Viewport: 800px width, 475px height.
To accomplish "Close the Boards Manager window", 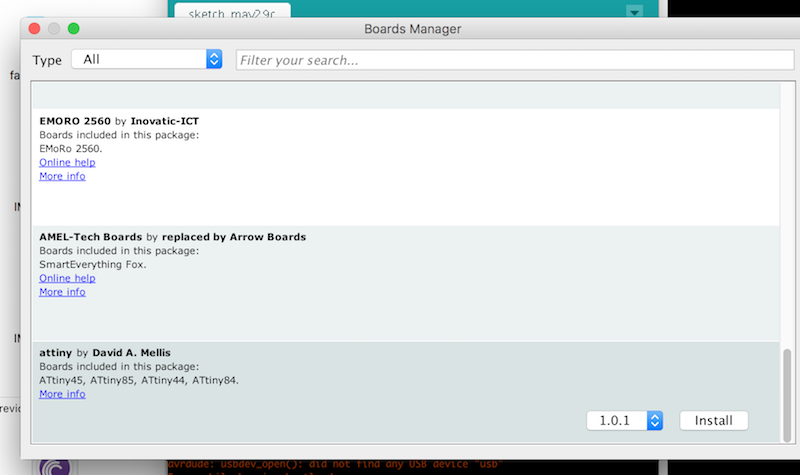I will pos(34,29).
